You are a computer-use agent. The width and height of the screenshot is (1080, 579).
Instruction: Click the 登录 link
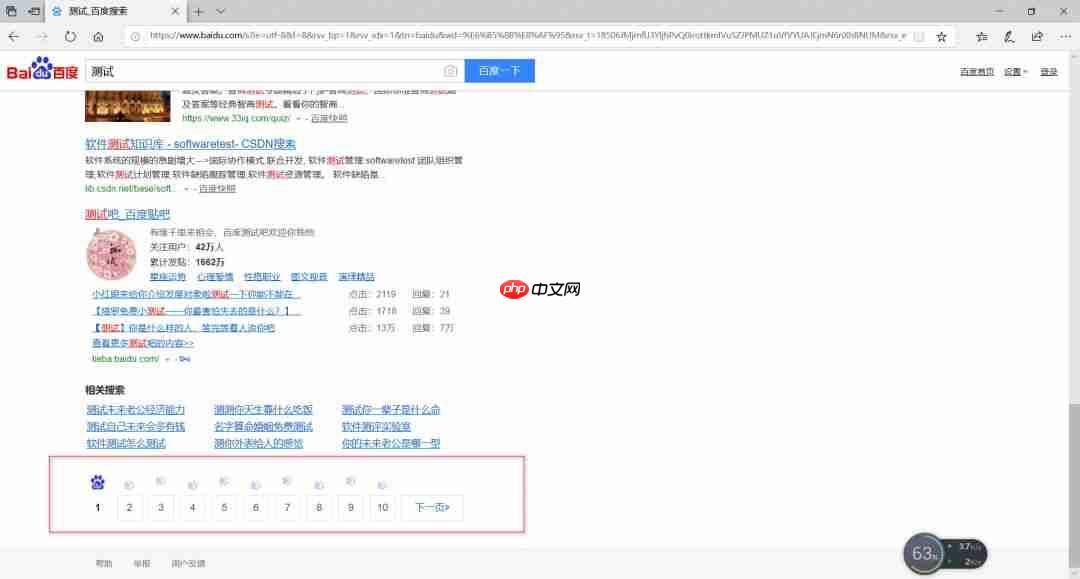pos(1048,71)
